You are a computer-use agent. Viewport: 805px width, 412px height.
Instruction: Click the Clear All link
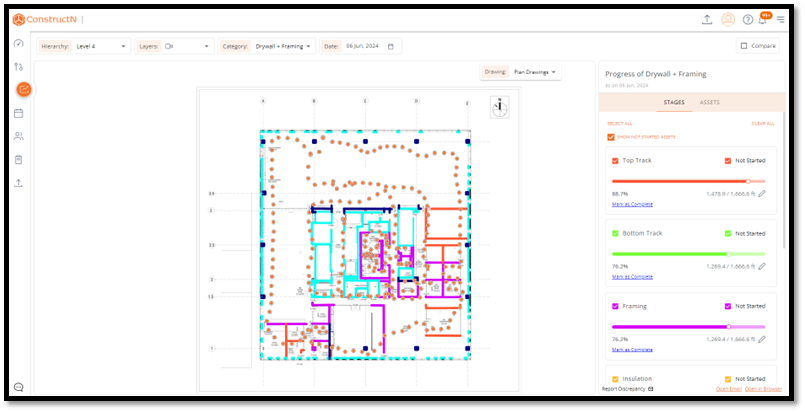(x=762, y=123)
